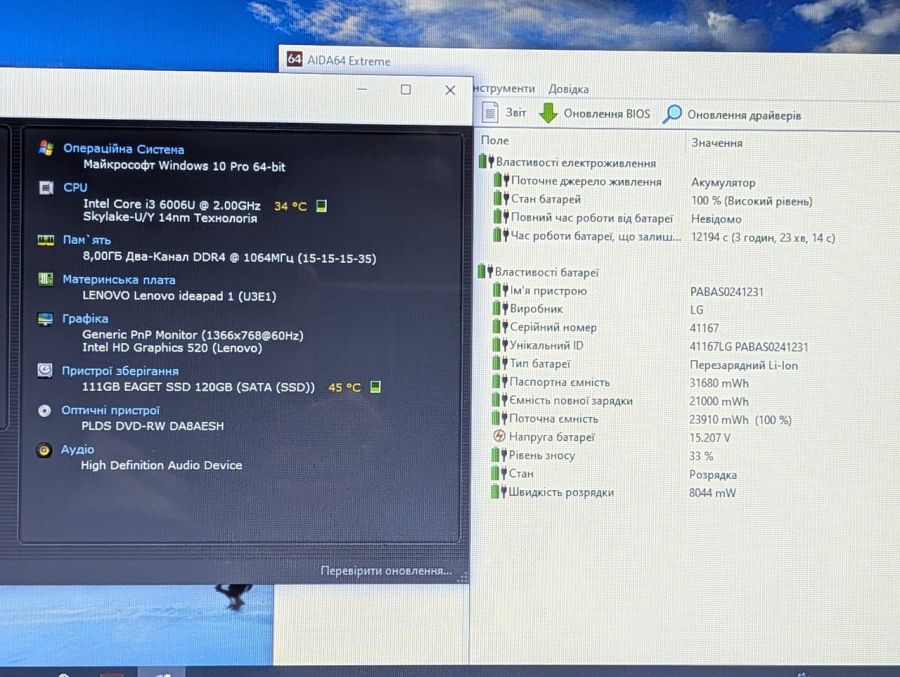Screen dimensions: 900x677
Task: Open the CPU section link
Action: point(75,187)
